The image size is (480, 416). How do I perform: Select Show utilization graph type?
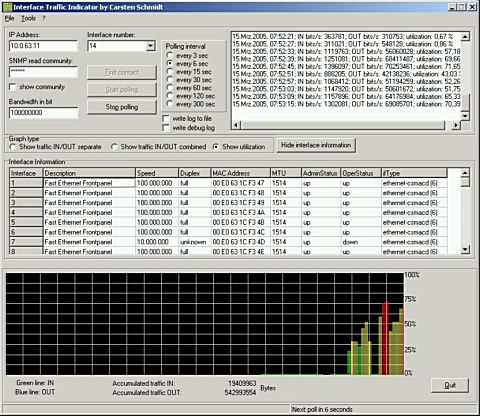tap(216, 147)
